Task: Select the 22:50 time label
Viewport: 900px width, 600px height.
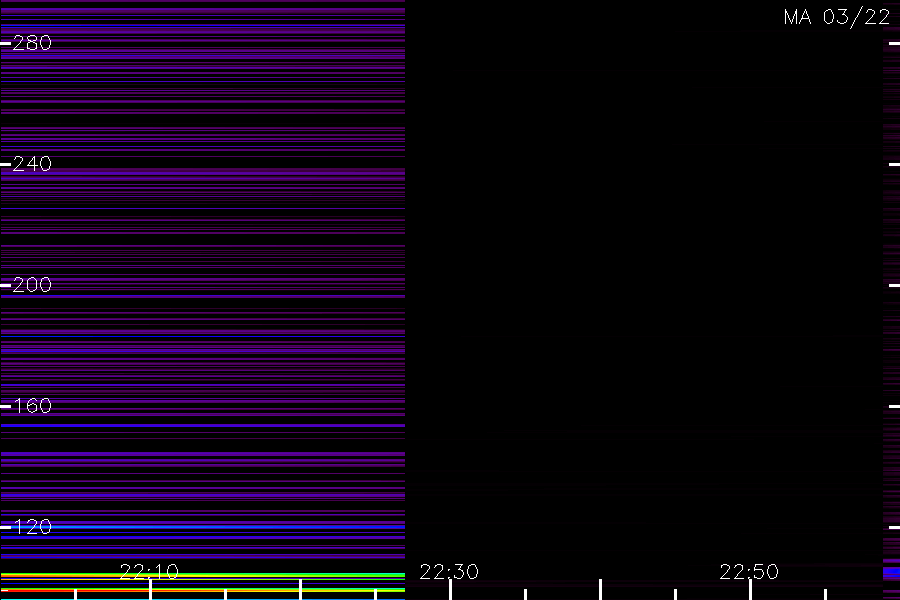Action: pos(749,572)
